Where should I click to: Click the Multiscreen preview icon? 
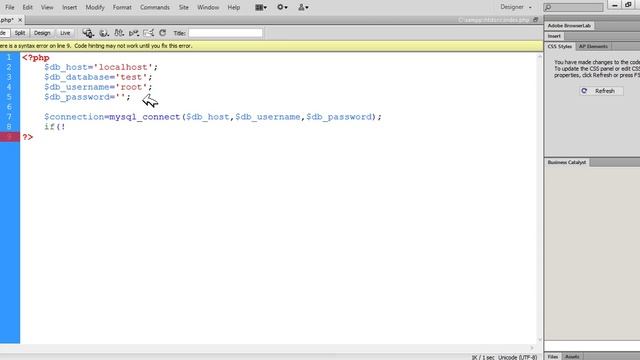[x=88, y=33]
